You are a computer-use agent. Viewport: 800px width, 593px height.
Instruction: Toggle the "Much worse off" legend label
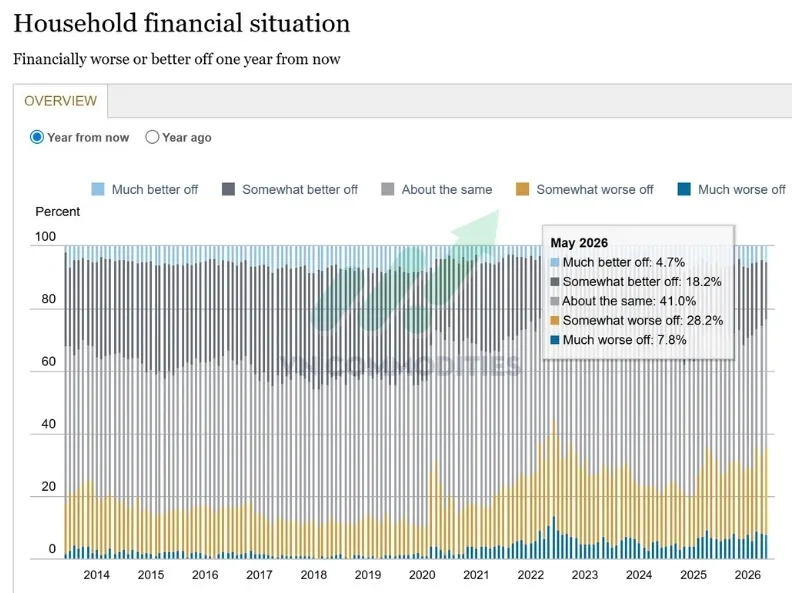coord(742,190)
